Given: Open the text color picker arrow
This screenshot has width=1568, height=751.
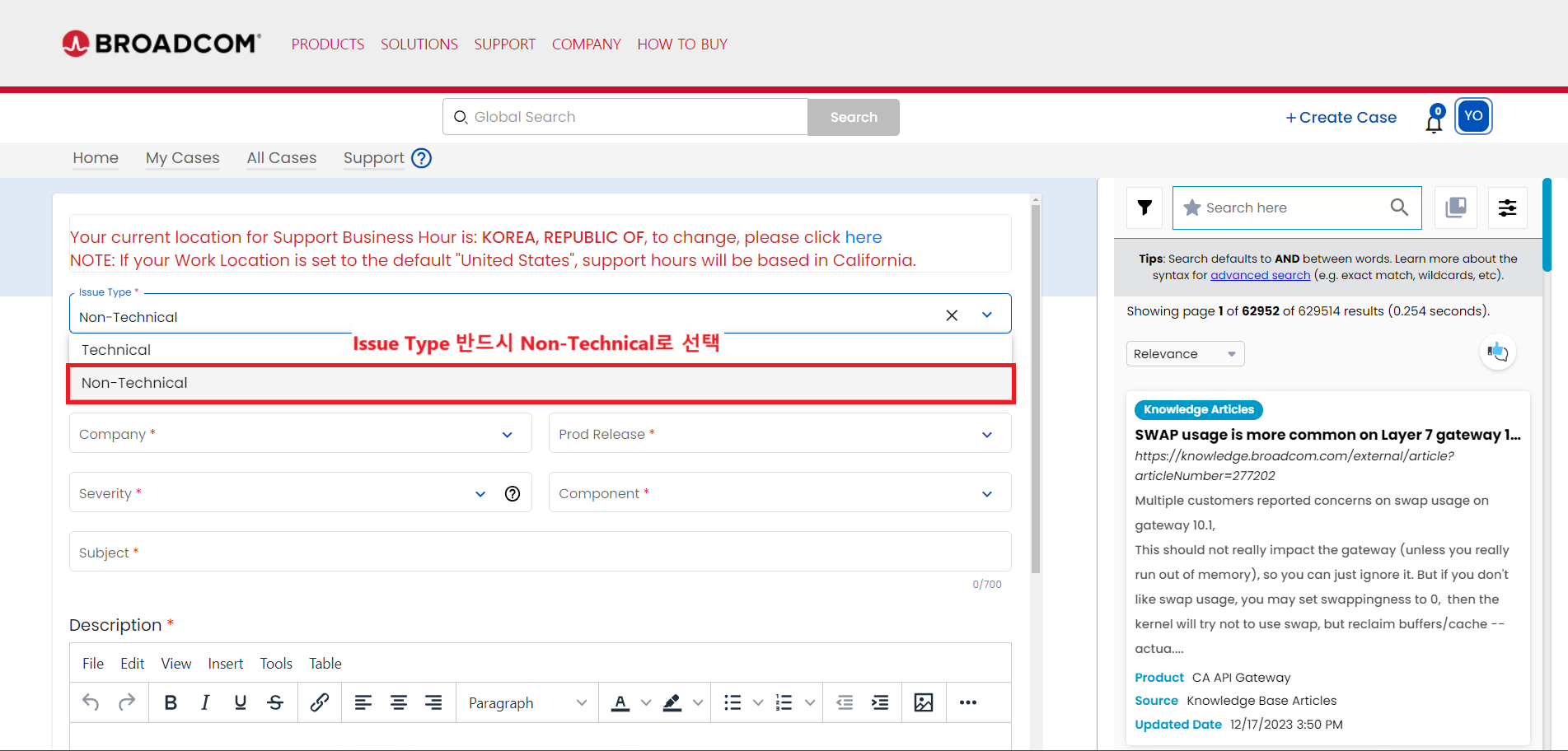Looking at the screenshot, I should 646,702.
